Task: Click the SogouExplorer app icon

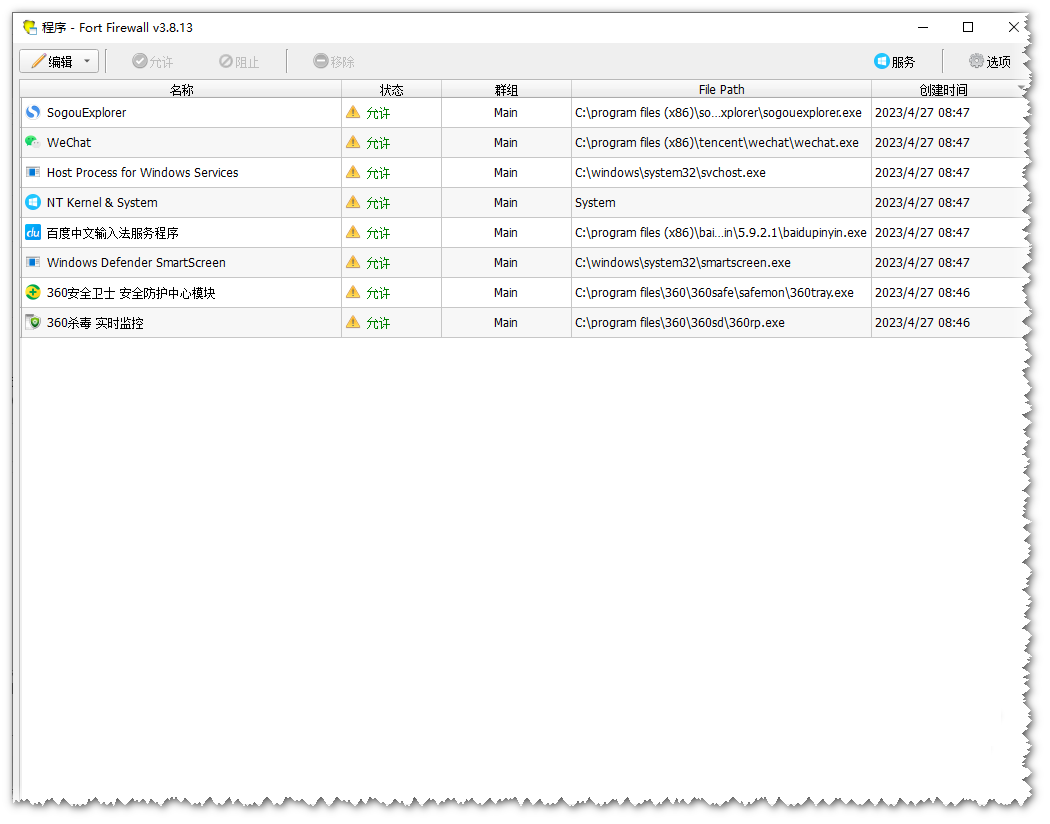Action: [33, 112]
